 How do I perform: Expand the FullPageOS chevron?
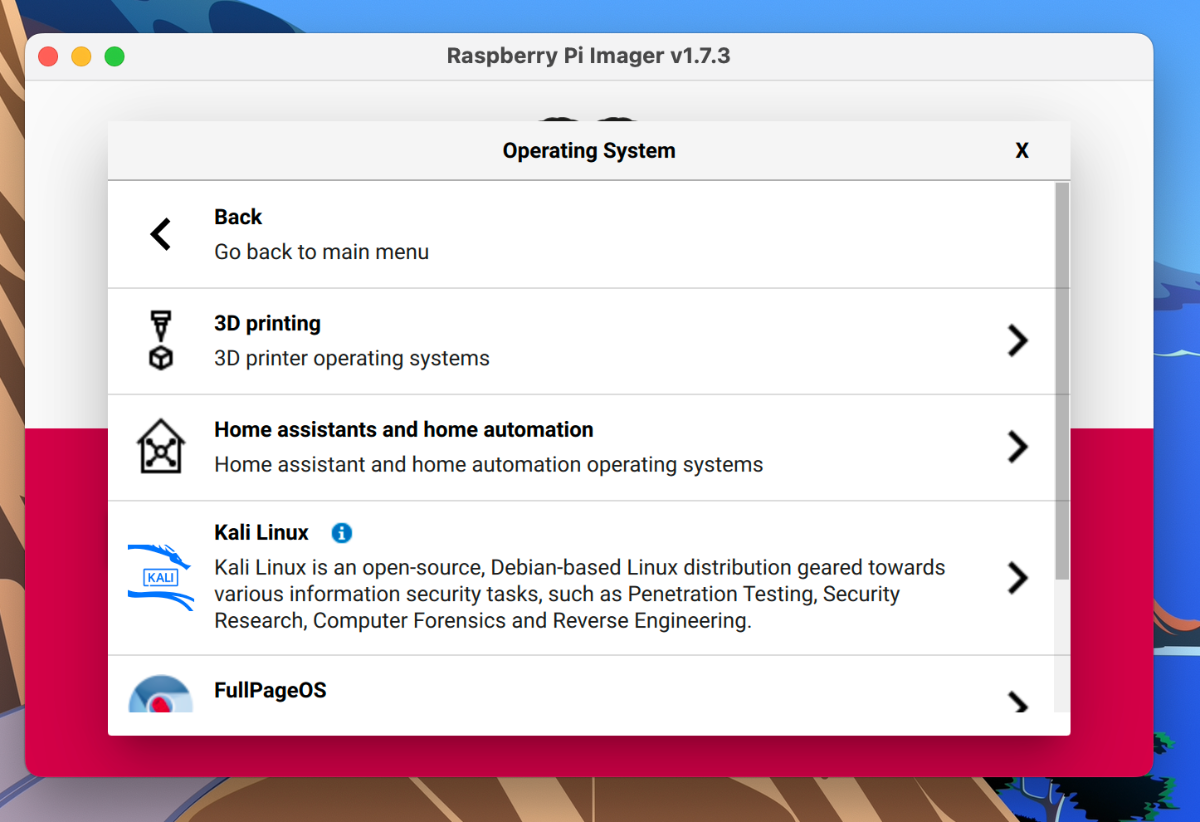[x=1018, y=702]
